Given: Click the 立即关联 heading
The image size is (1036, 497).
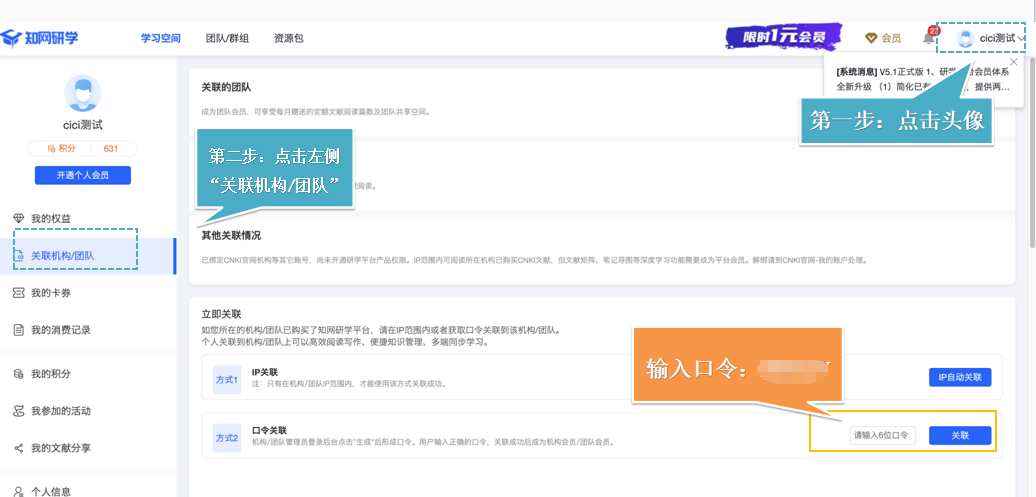Looking at the screenshot, I should click(x=221, y=315).
